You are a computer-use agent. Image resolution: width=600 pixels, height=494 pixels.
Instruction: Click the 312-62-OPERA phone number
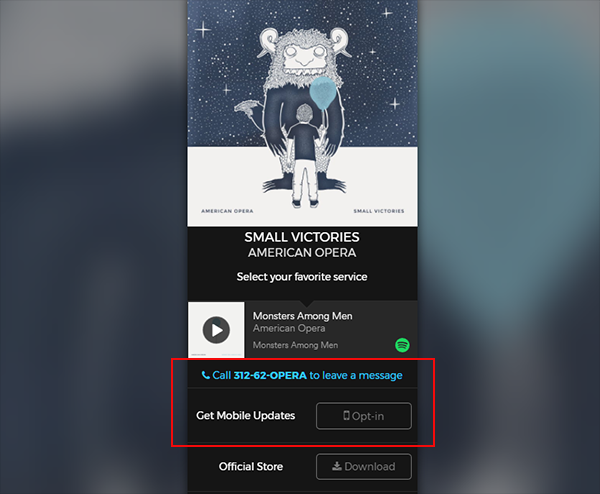[270, 375]
